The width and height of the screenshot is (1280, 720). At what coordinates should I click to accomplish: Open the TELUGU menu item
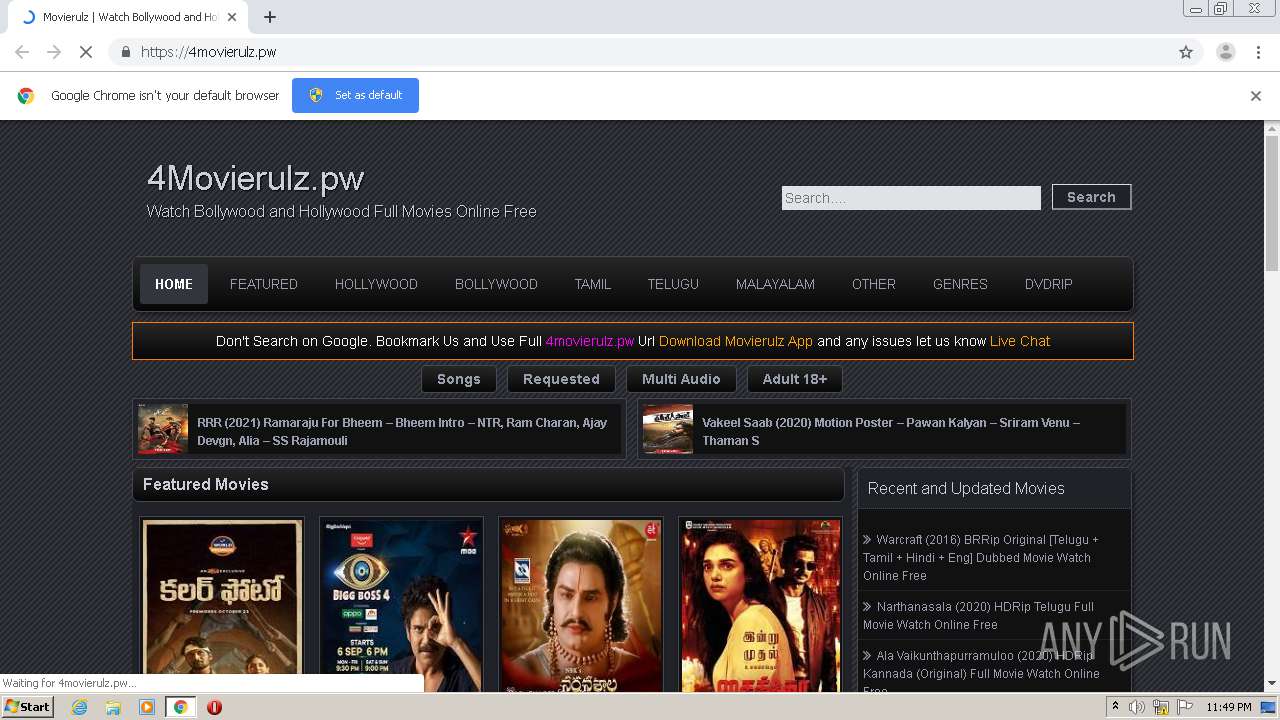click(x=673, y=284)
